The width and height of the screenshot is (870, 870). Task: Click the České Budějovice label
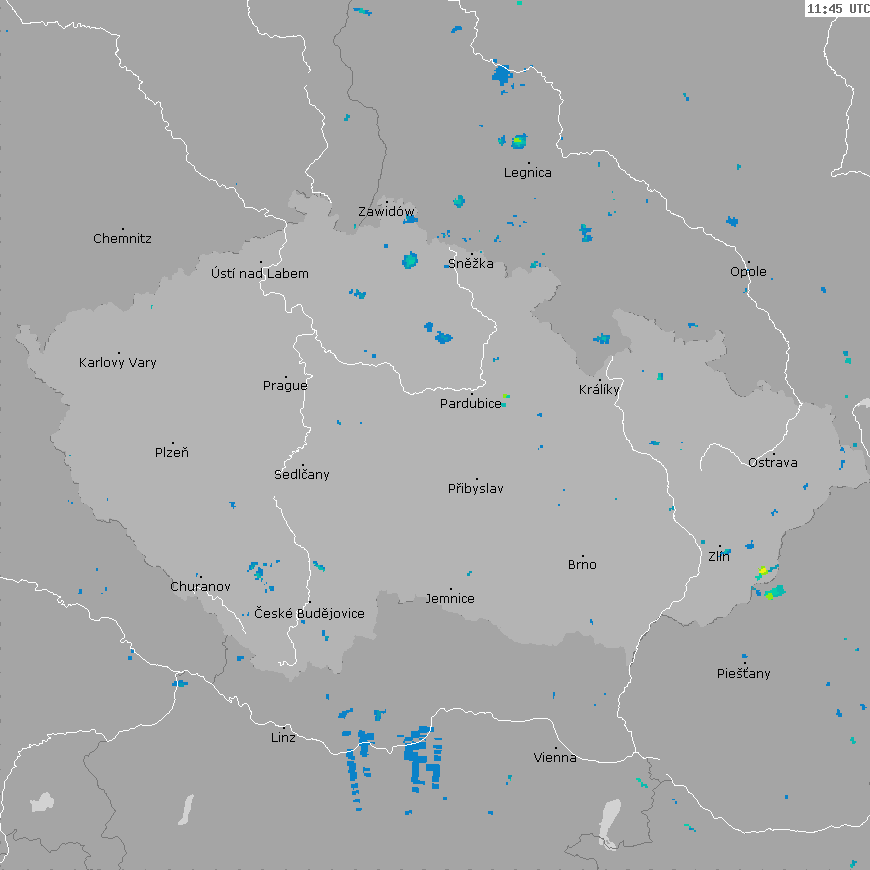(x=309, y=614)
